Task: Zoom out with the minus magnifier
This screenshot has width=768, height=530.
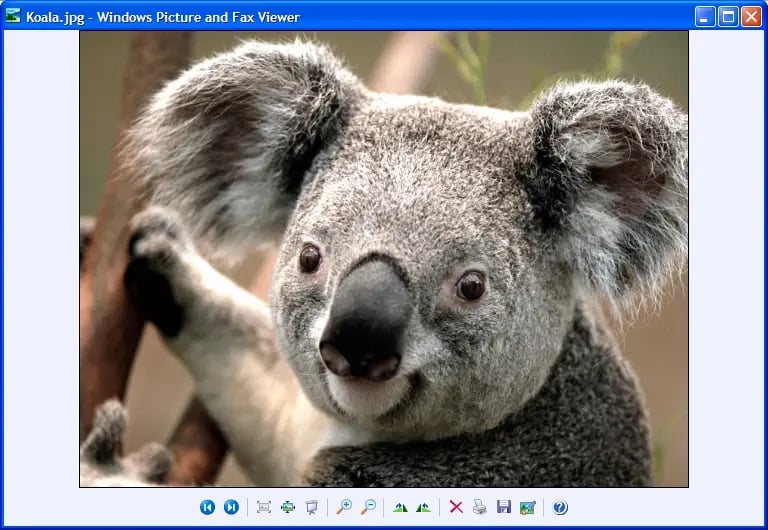Action: point(368,507)
